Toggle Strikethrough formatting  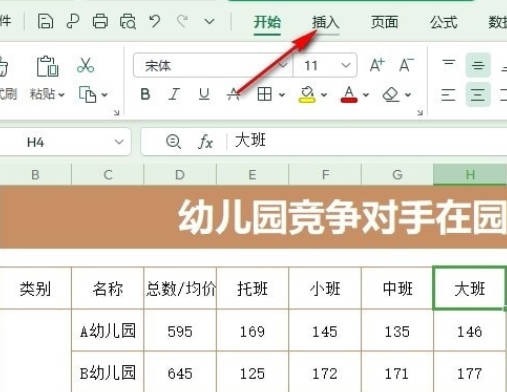point(233,94)
